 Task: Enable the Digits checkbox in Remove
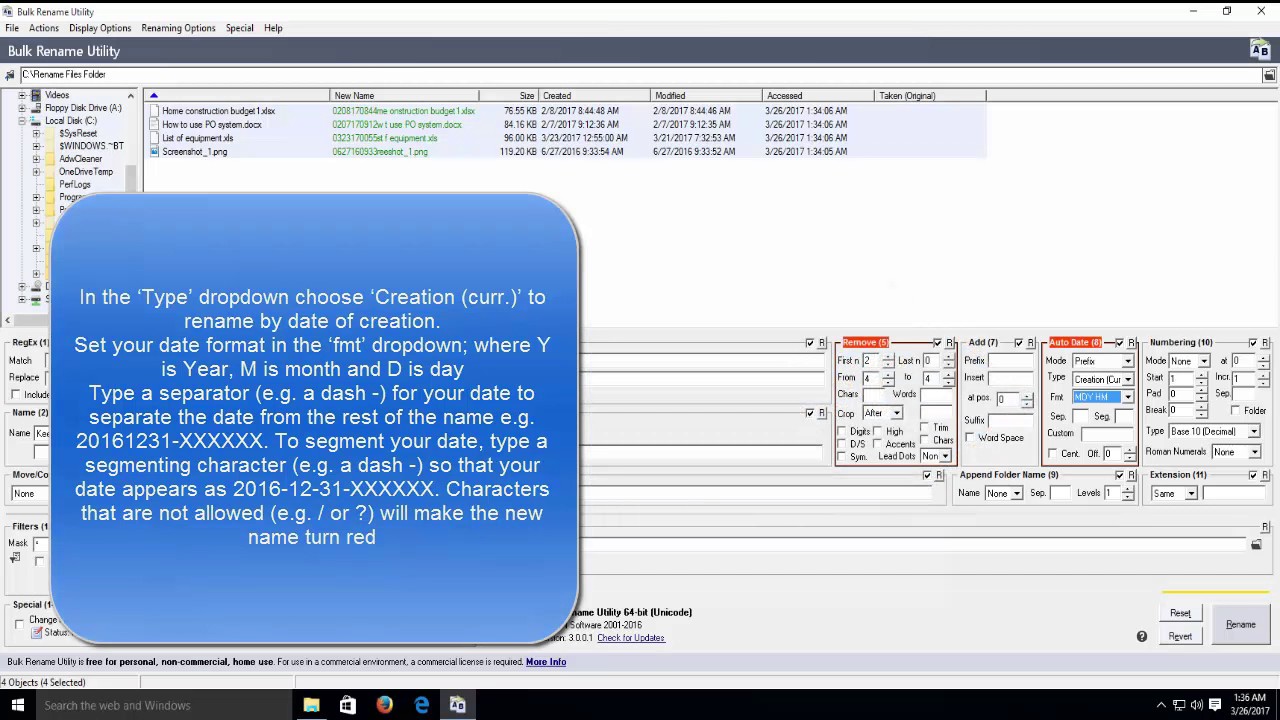pos(843,432)
